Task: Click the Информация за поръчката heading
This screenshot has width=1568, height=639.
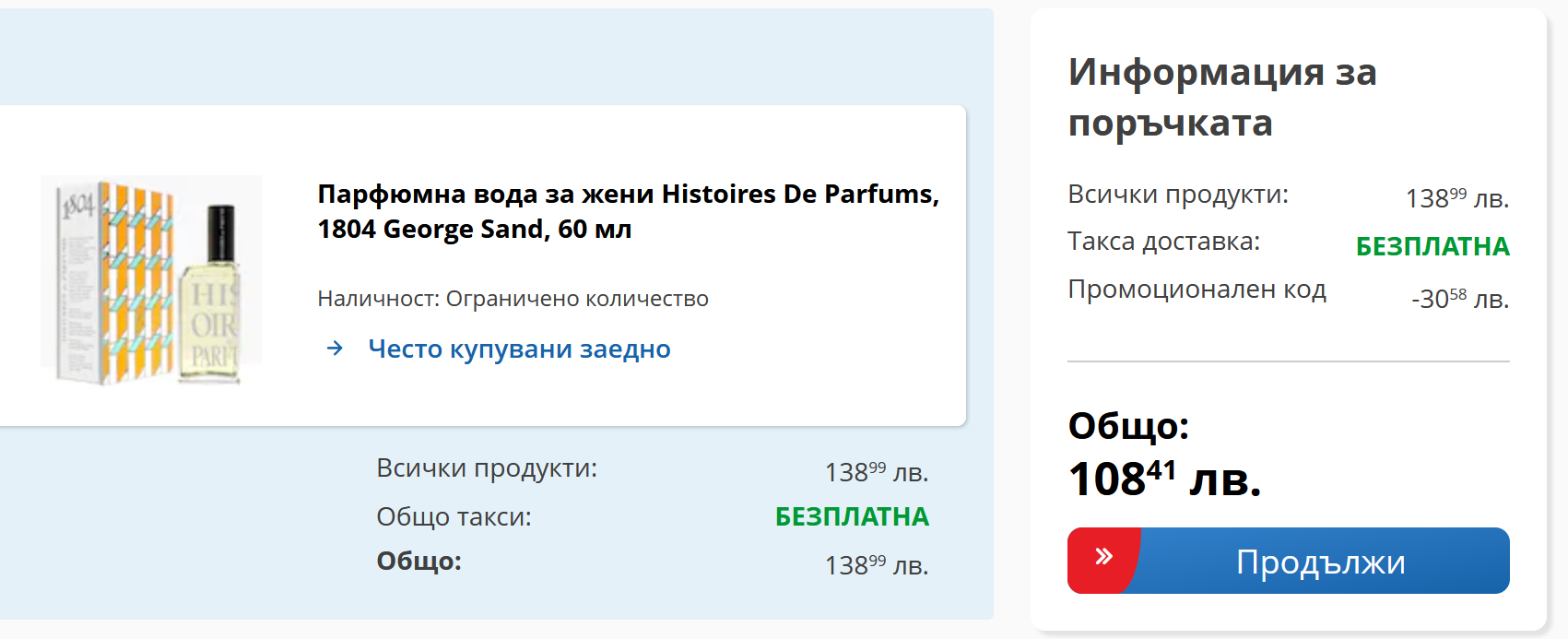Action: coord(1222,97)
